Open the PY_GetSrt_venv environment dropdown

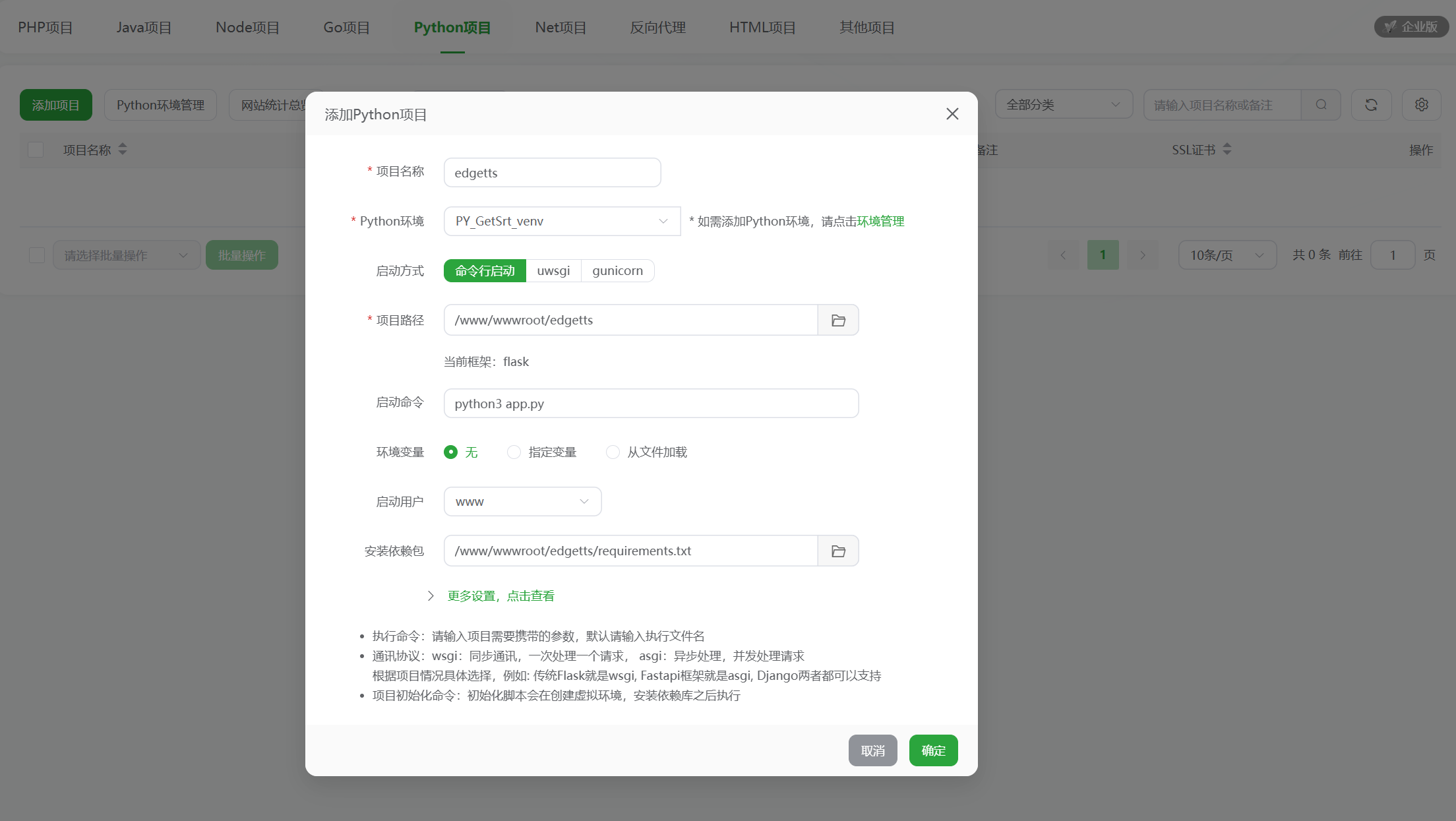pos(561,221)
